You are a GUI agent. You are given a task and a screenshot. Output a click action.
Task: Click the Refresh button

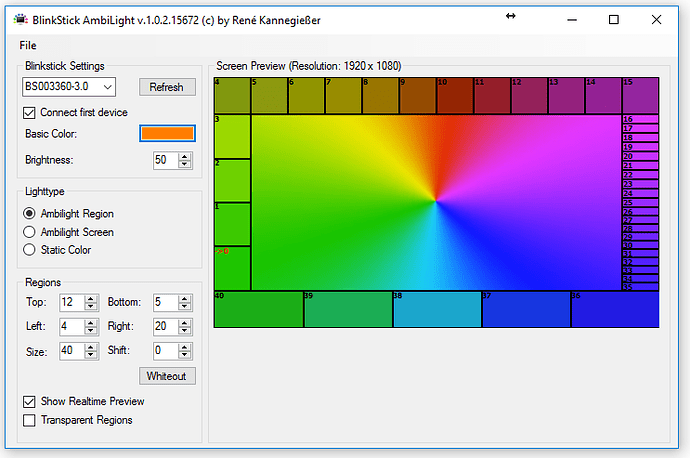[x=167, y=87]
